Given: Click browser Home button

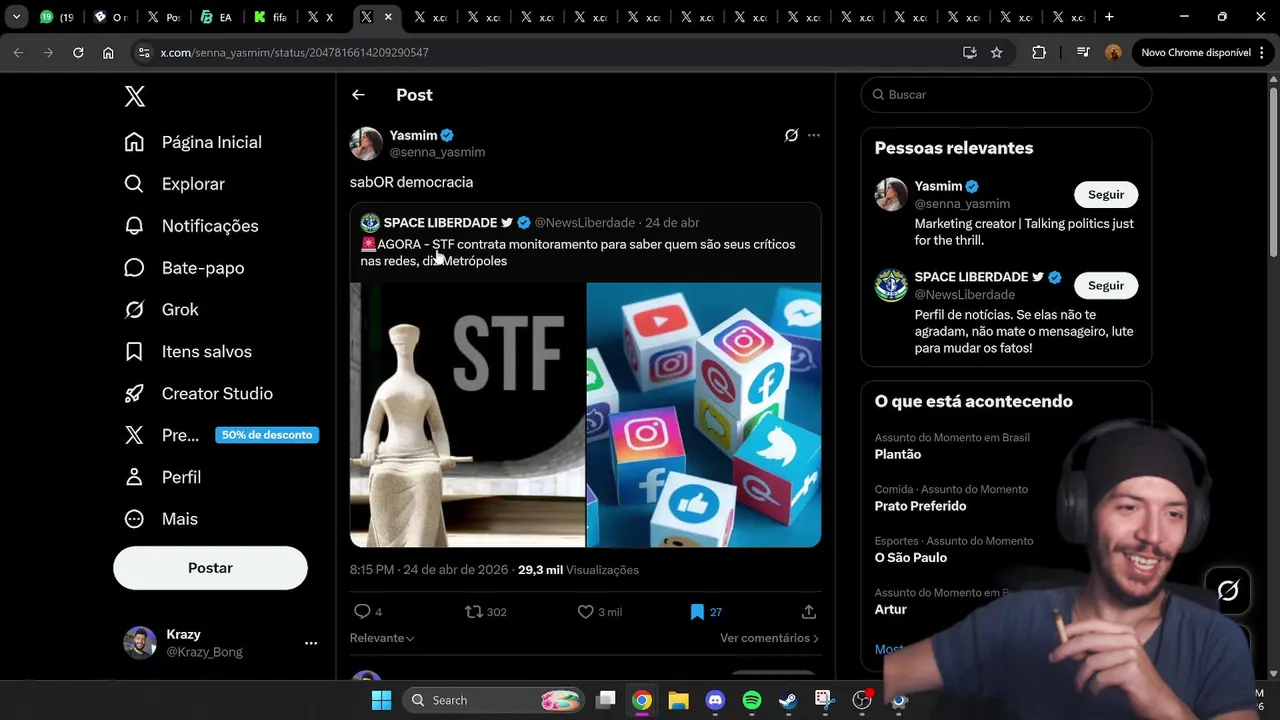Looking at the screenshot, I should coord(108,52).
